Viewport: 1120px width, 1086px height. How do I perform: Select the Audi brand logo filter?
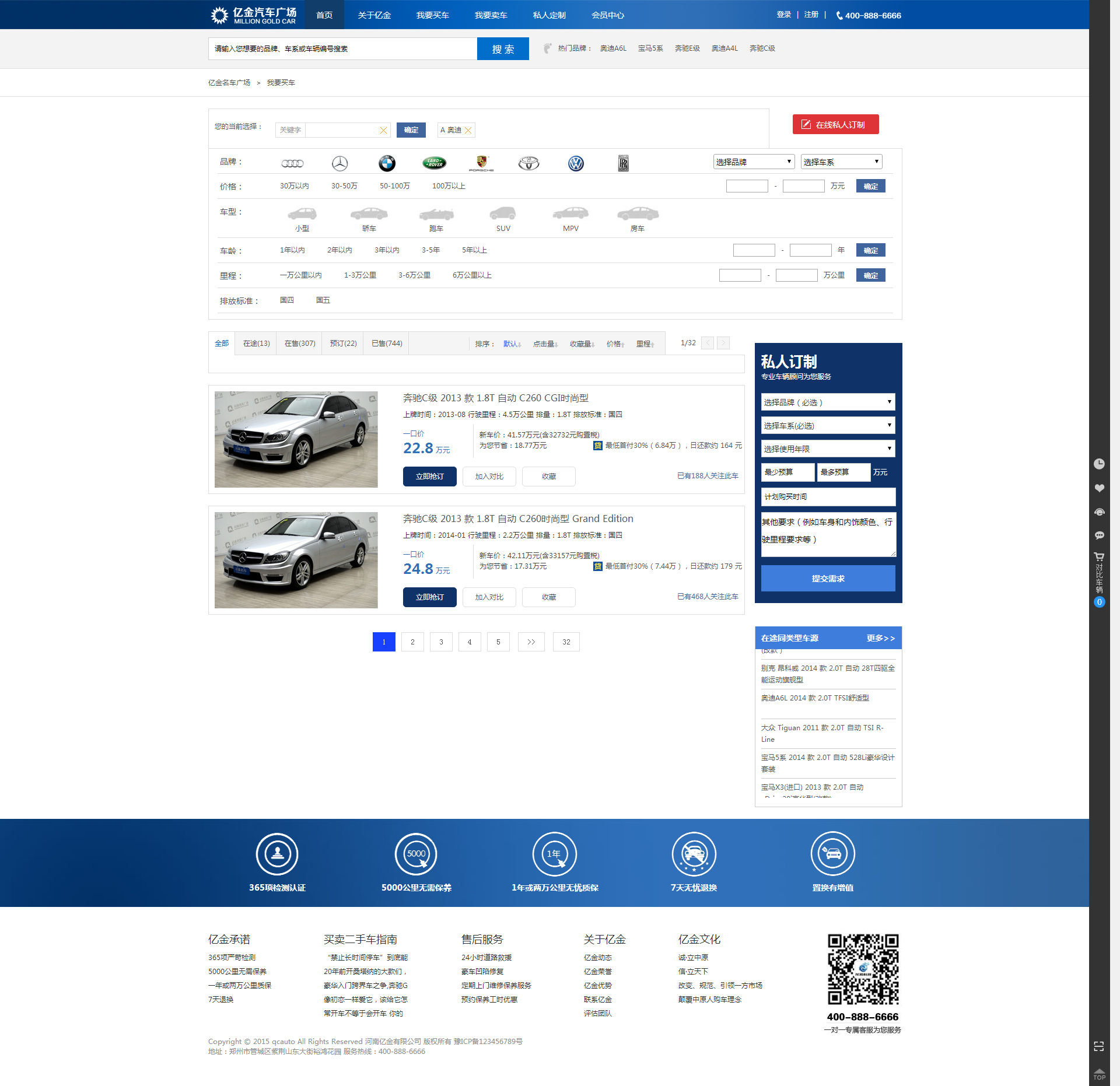point(292,163)
